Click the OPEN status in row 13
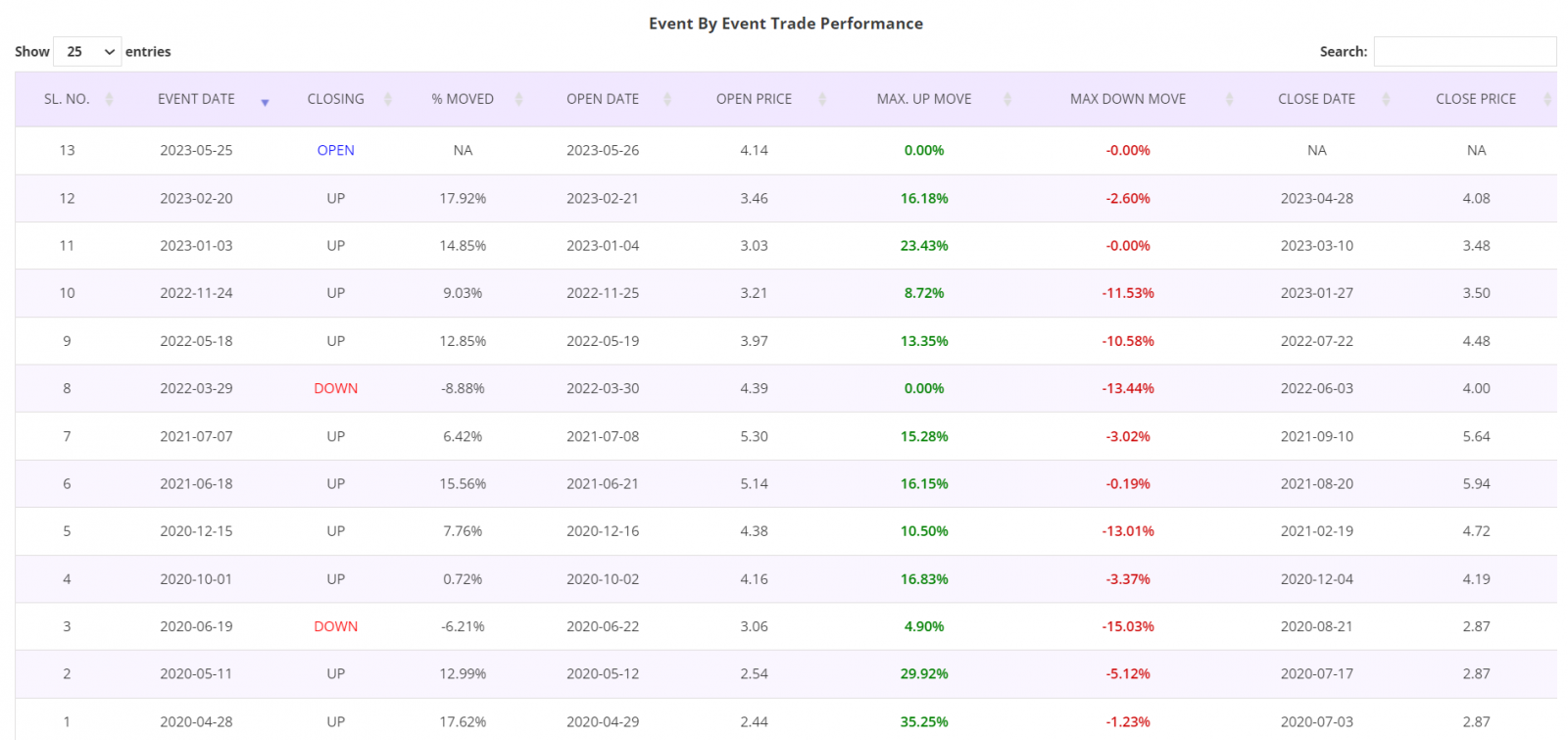The image size is (1568, 740). coord(336,150)
